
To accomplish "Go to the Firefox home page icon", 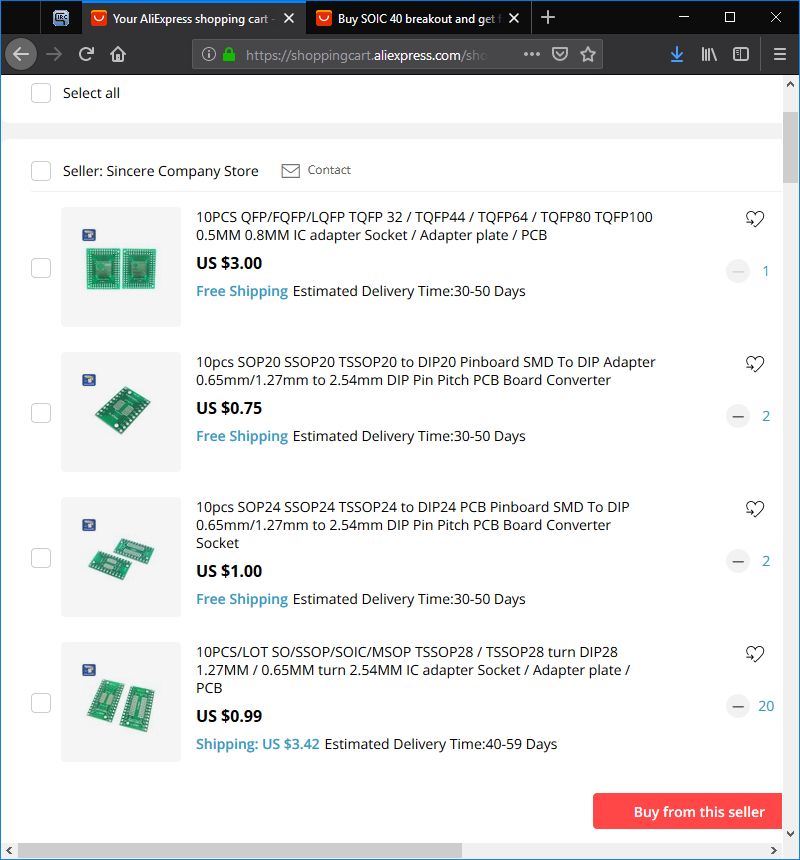I will pos(118,54).
